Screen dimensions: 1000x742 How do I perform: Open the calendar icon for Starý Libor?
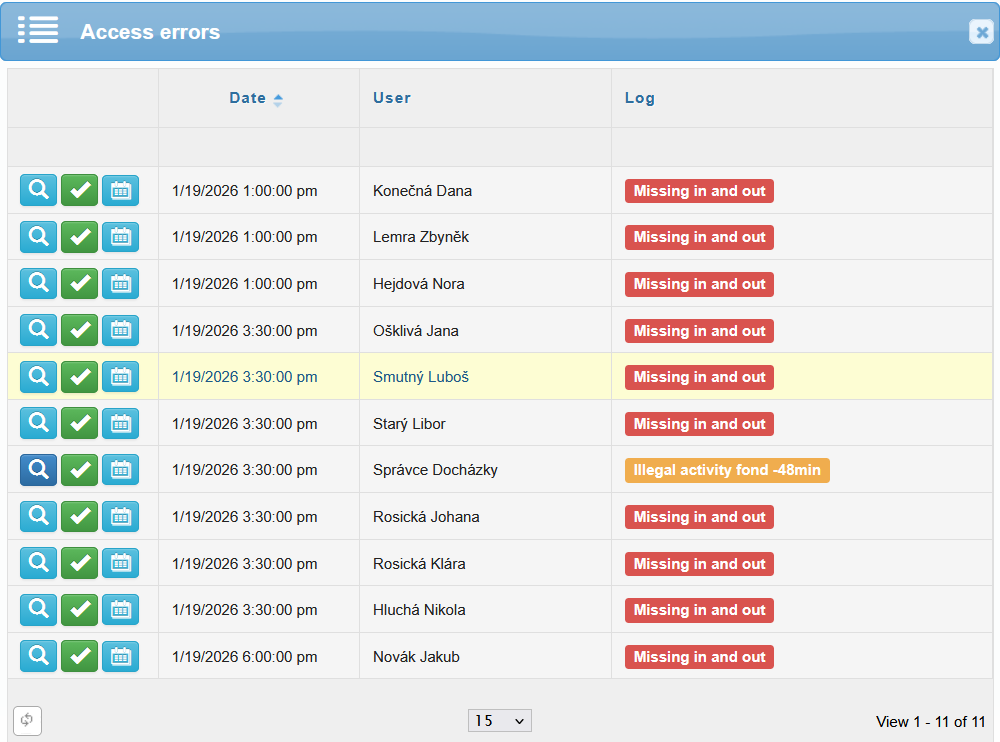coord(120,424)
